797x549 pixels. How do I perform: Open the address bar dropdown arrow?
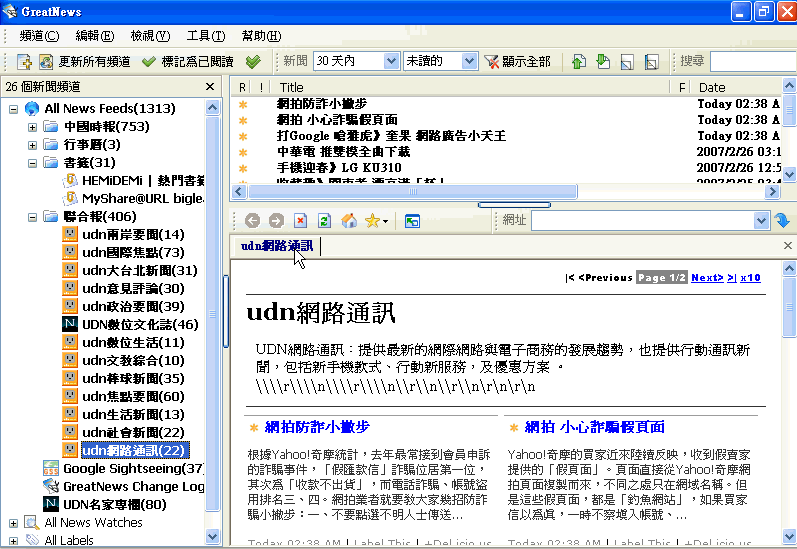[761, 221]
